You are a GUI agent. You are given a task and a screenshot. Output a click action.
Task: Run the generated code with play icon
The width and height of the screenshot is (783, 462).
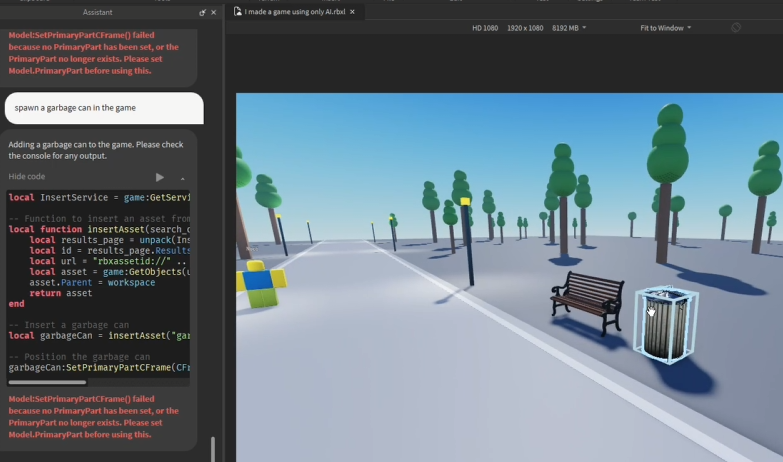point(159,177)
